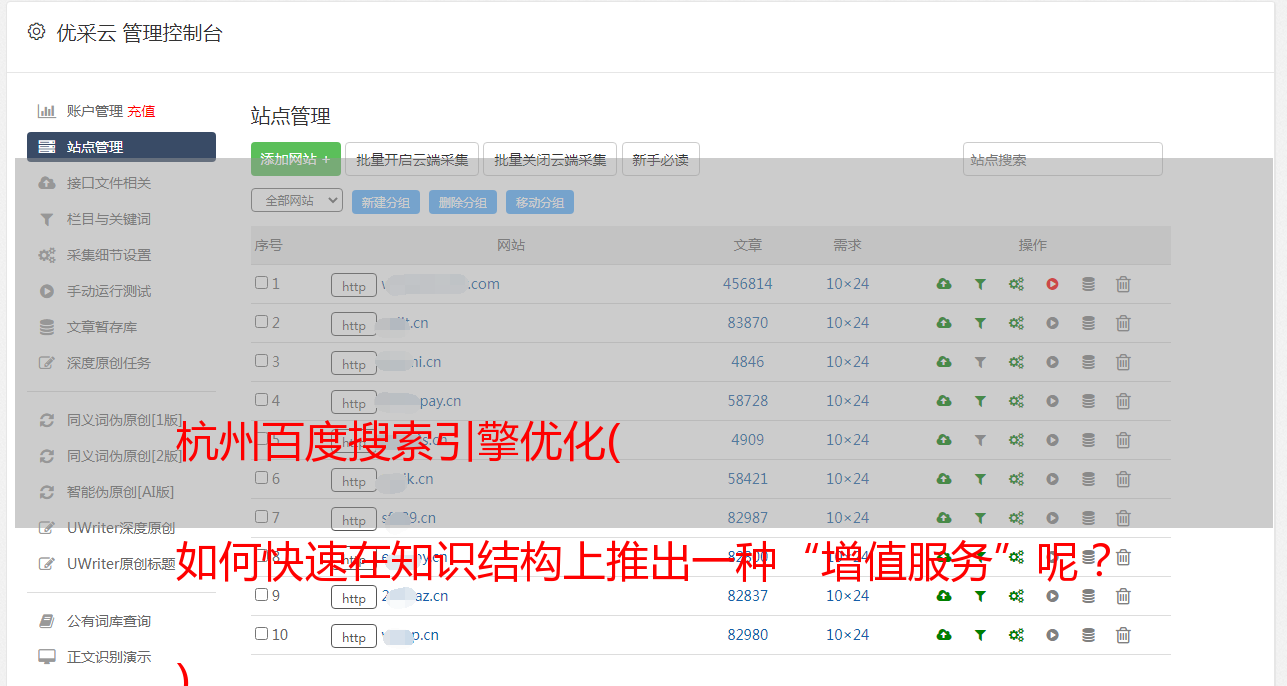Open 深度原创任务 in the sidebar
Screen dimensions: 1287x686
[109, 363]
